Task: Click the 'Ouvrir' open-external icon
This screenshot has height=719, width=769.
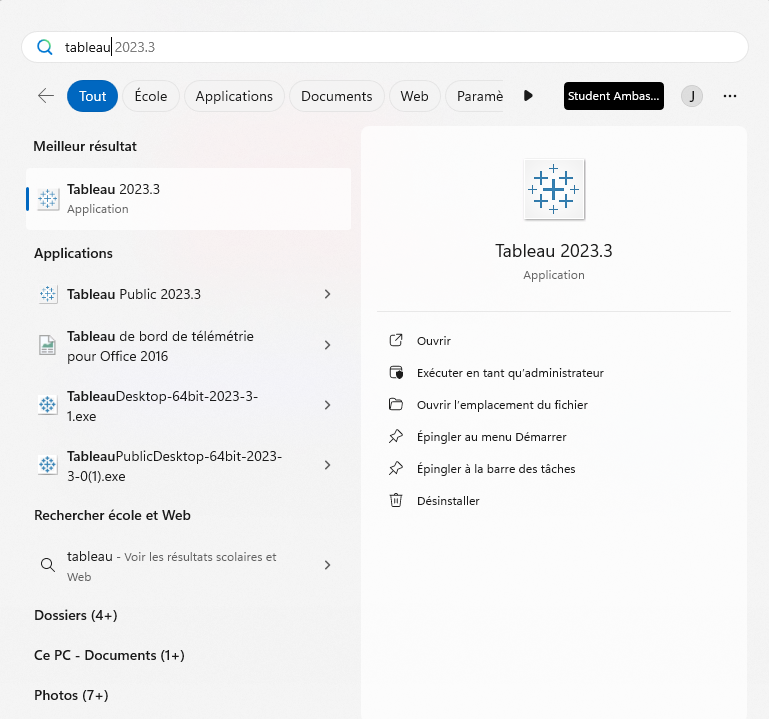Action: coord(396,340)
